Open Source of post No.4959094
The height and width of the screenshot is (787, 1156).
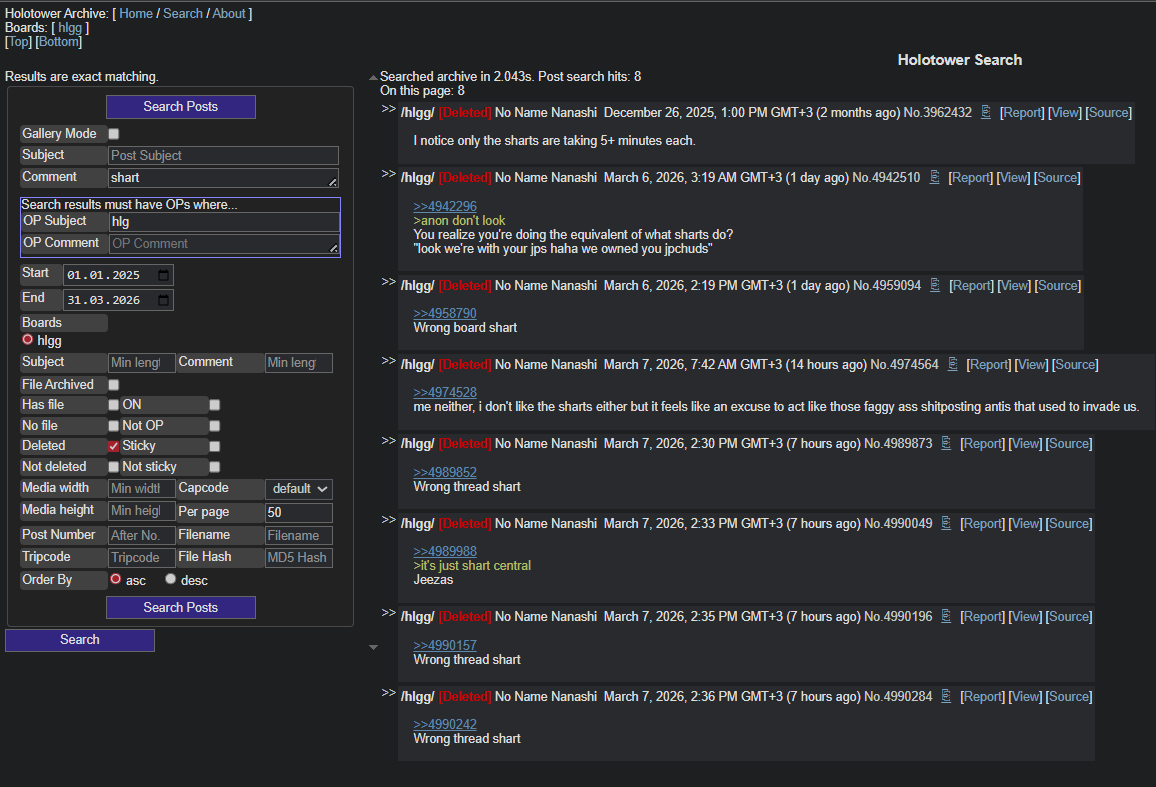coord(1058,285)
